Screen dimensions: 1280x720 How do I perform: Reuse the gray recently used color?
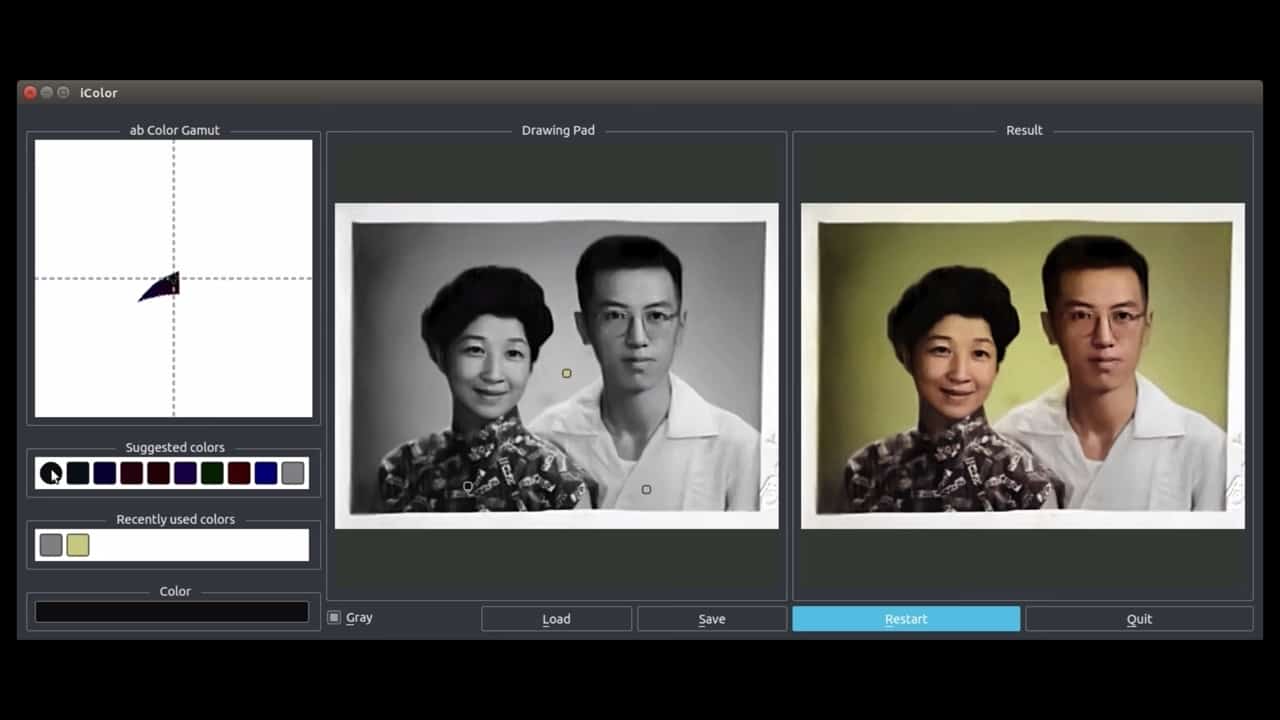tap(51, 545)
